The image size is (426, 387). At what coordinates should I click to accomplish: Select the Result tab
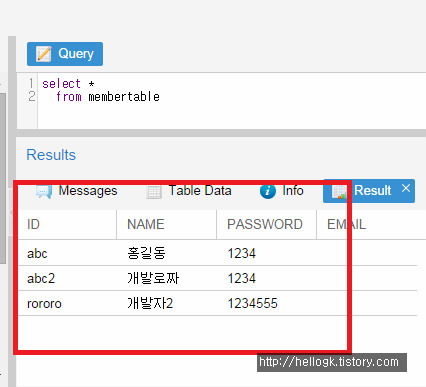[369, 191]
